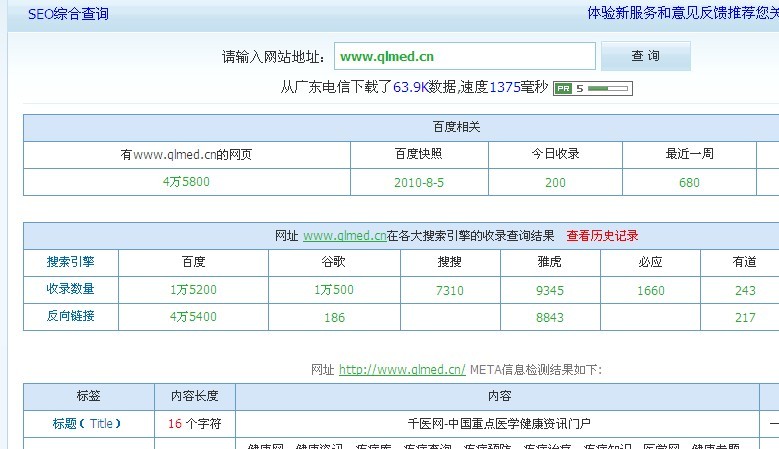The height and width of the screenshot is (449, 779).
Task: Open the Baidu snapshot date 2010-8-5
Action: tap(419, 183)
